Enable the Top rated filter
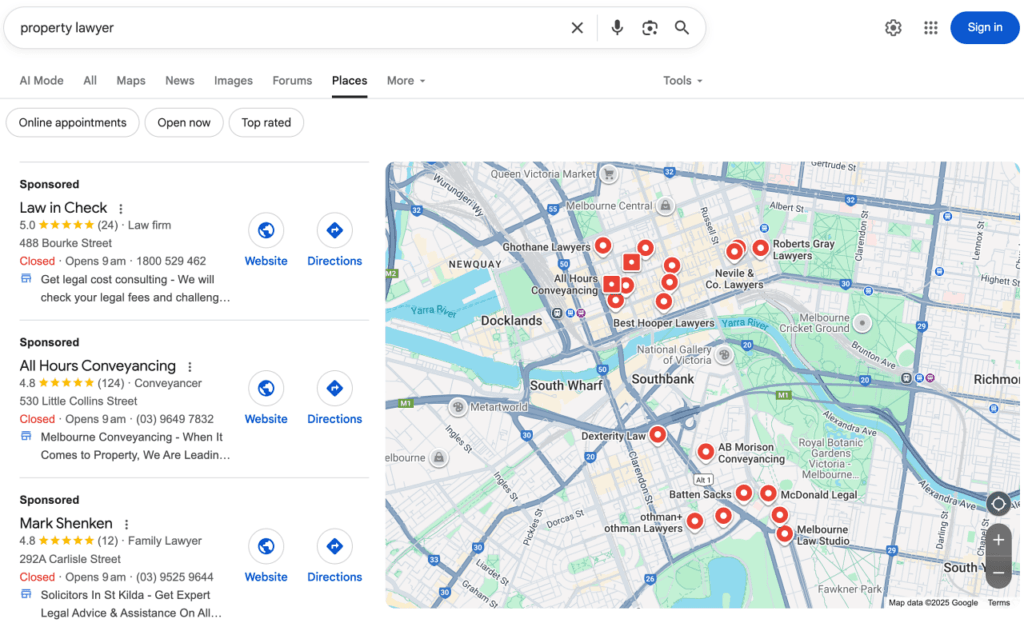The image size is (1024, 623). pyautogui.click(x=266, y=122)
